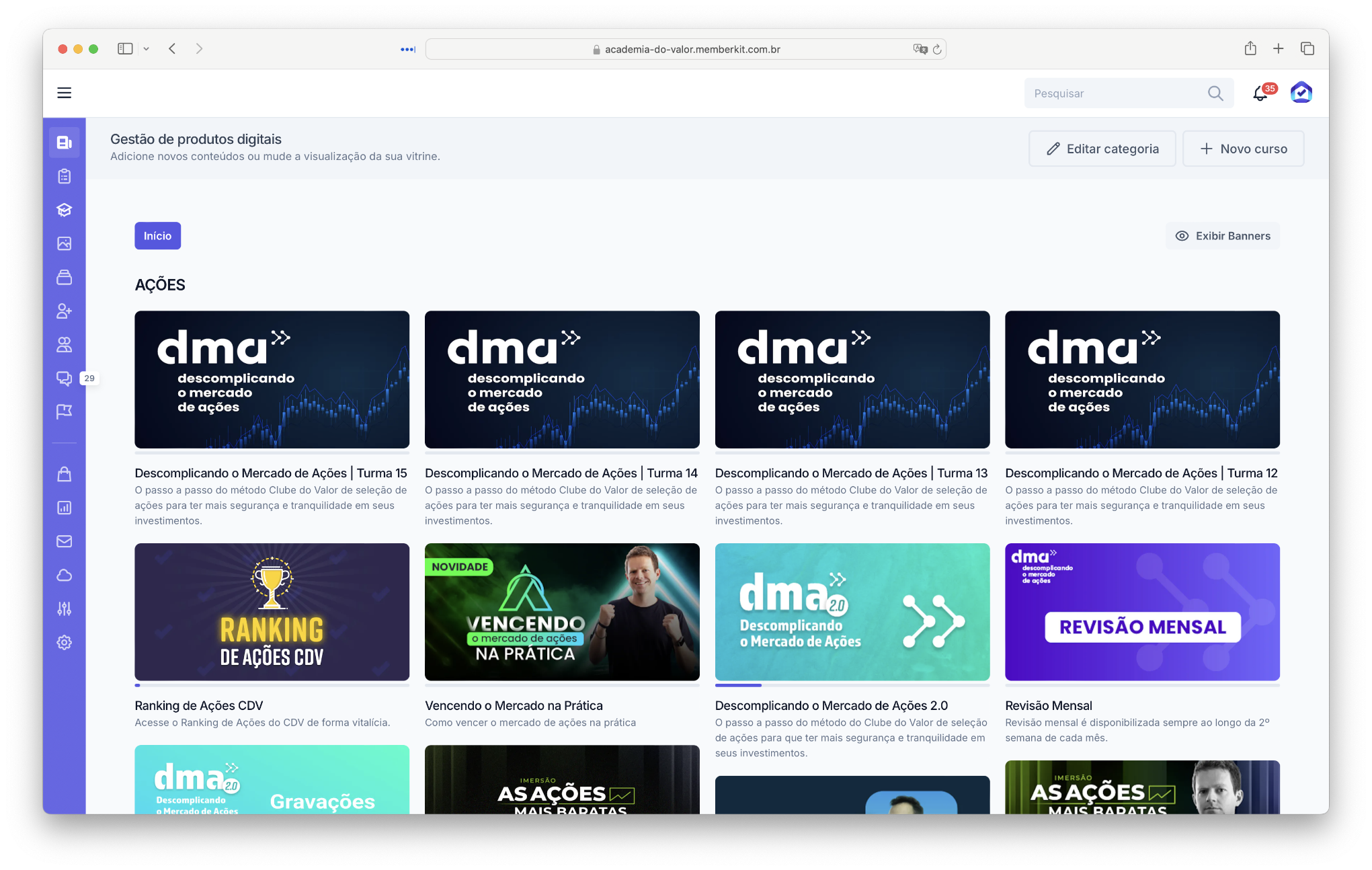
Task: Open the comments icon showing 29 pending
Action: (x=65, y=378)
